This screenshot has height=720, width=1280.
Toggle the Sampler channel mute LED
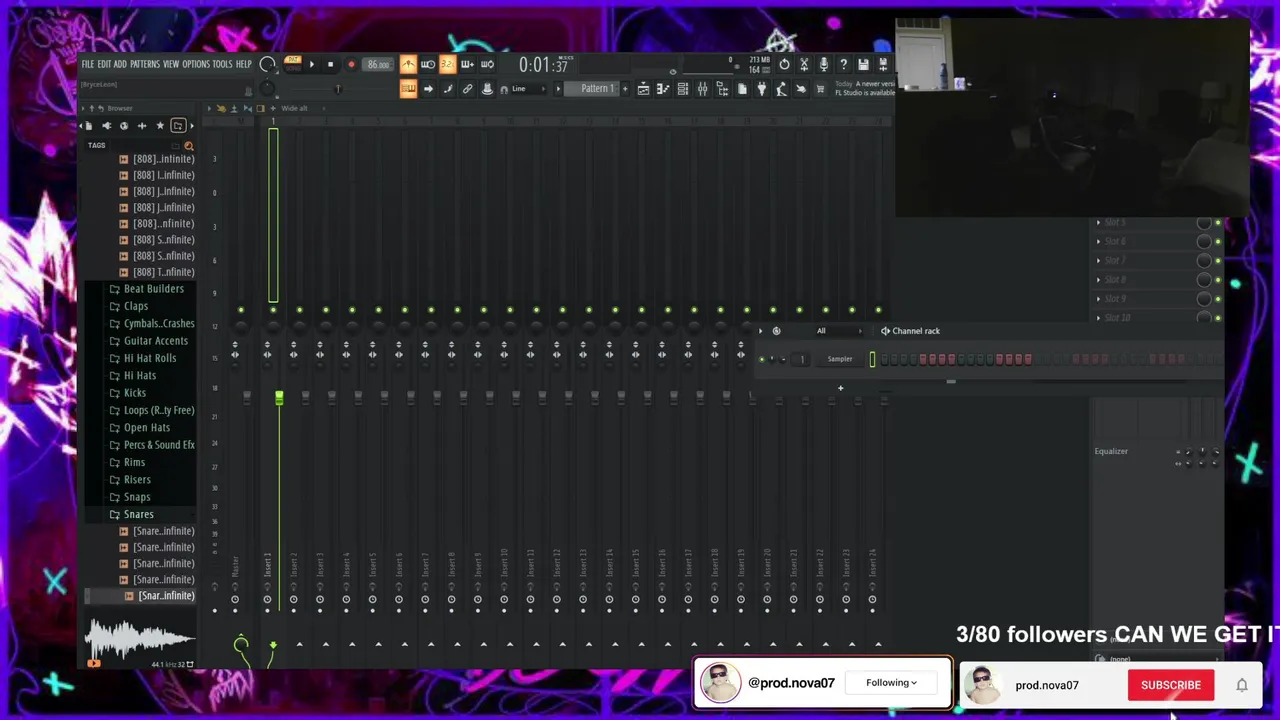(x=761, y=359)
